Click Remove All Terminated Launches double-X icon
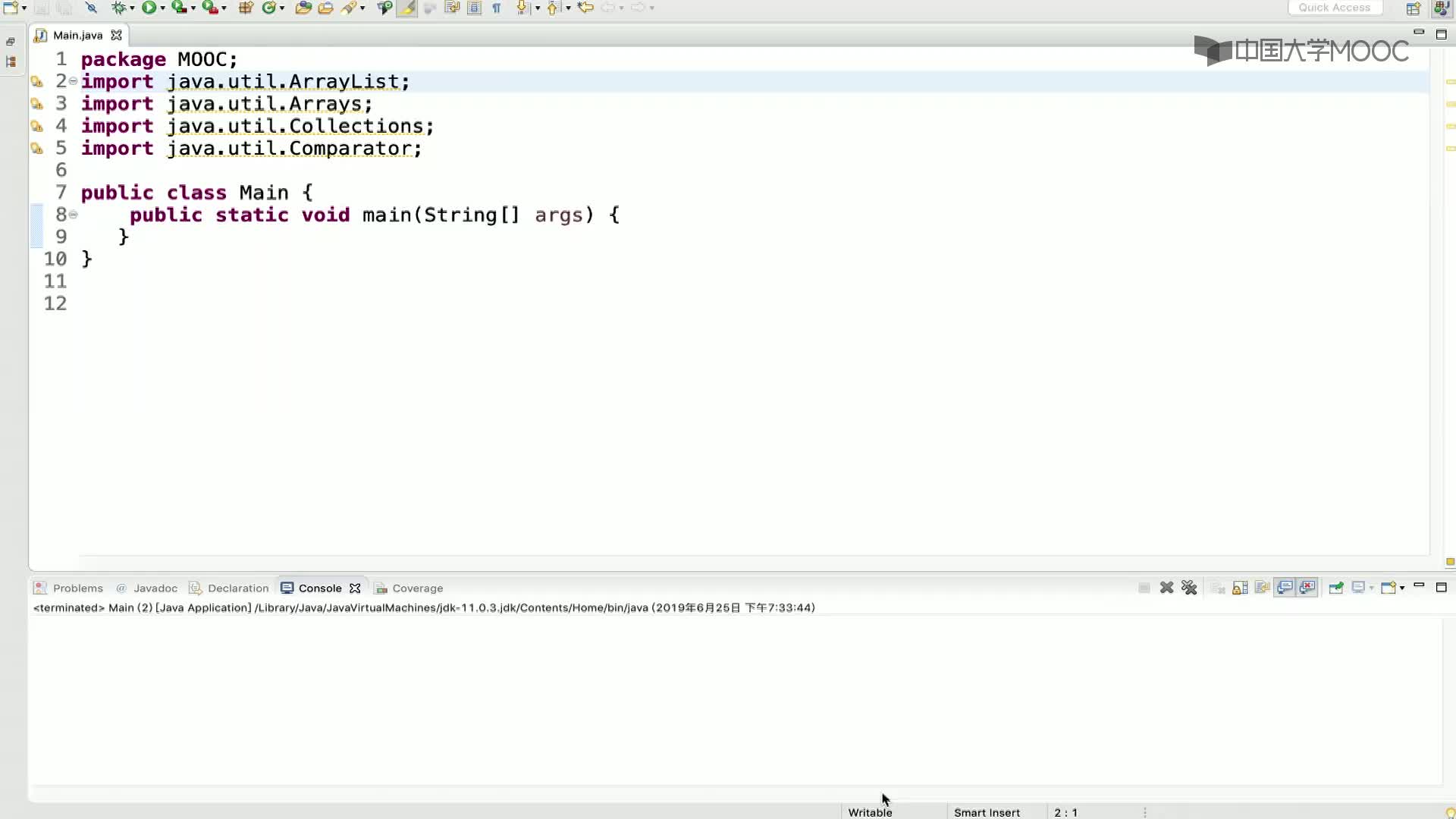Image resolution: width=1456 pixels, height=819 pixels. (1189, 588)
